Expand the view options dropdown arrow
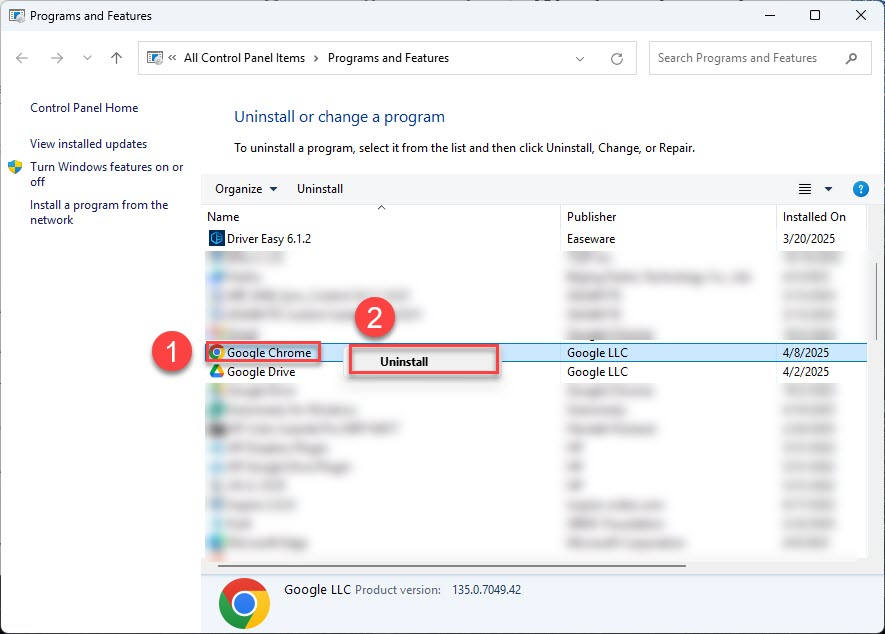The image size is (885, 634). click(x=828, y=188)
